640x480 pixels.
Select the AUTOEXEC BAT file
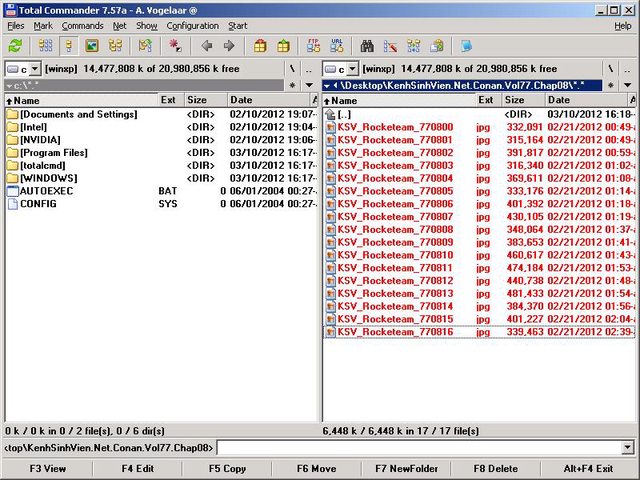click(x=162, y=191)
